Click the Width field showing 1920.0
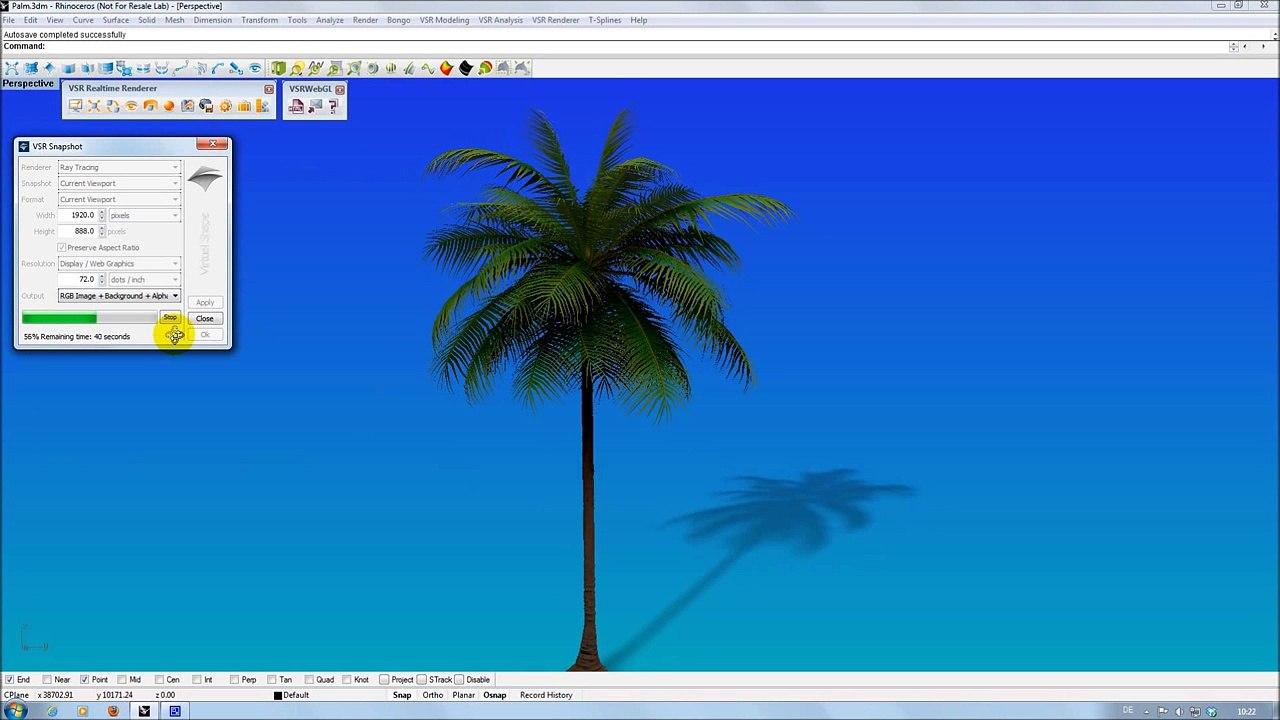Viewport: 1280px width, 720px height. pyautogui.click(x=77, y=215)
